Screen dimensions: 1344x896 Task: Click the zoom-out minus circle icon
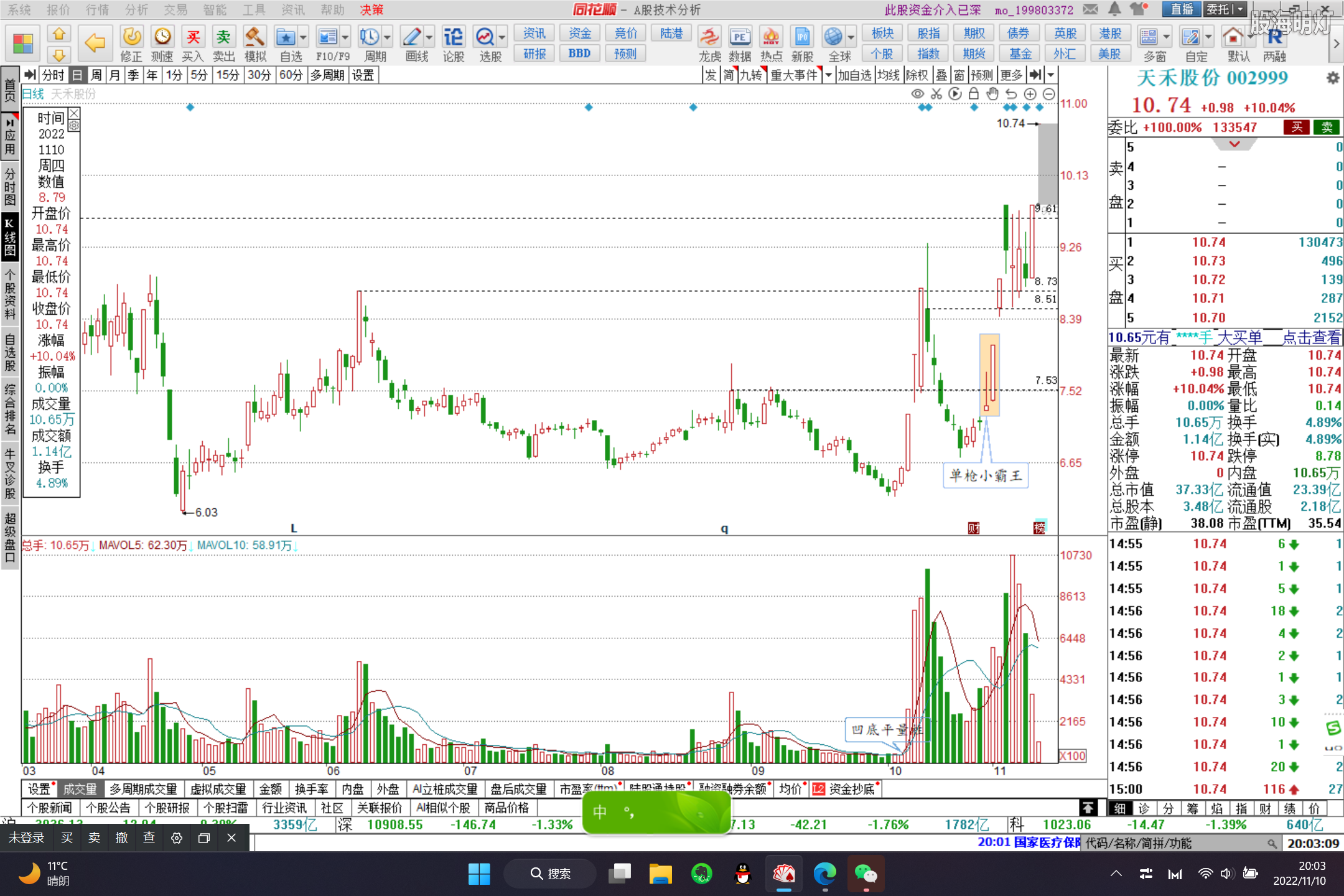1048,94
